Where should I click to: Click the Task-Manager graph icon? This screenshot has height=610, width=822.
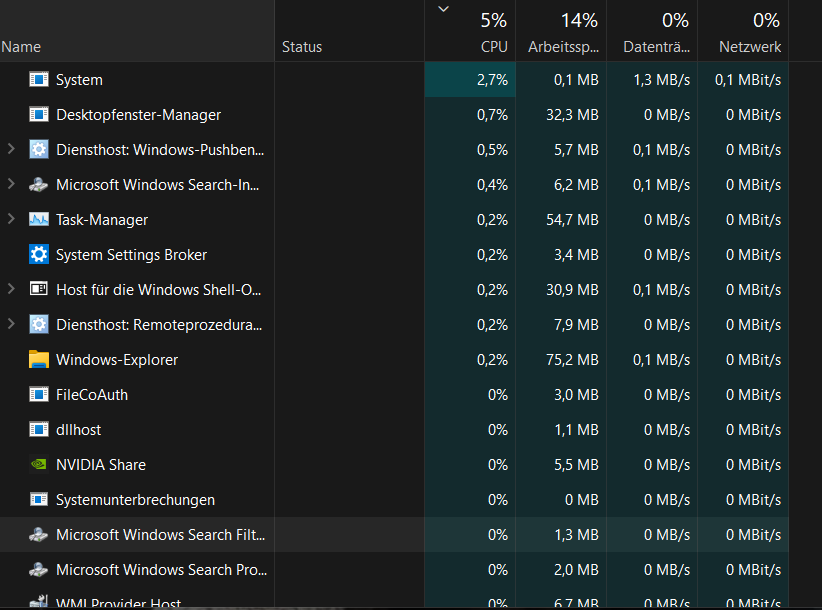39,220
